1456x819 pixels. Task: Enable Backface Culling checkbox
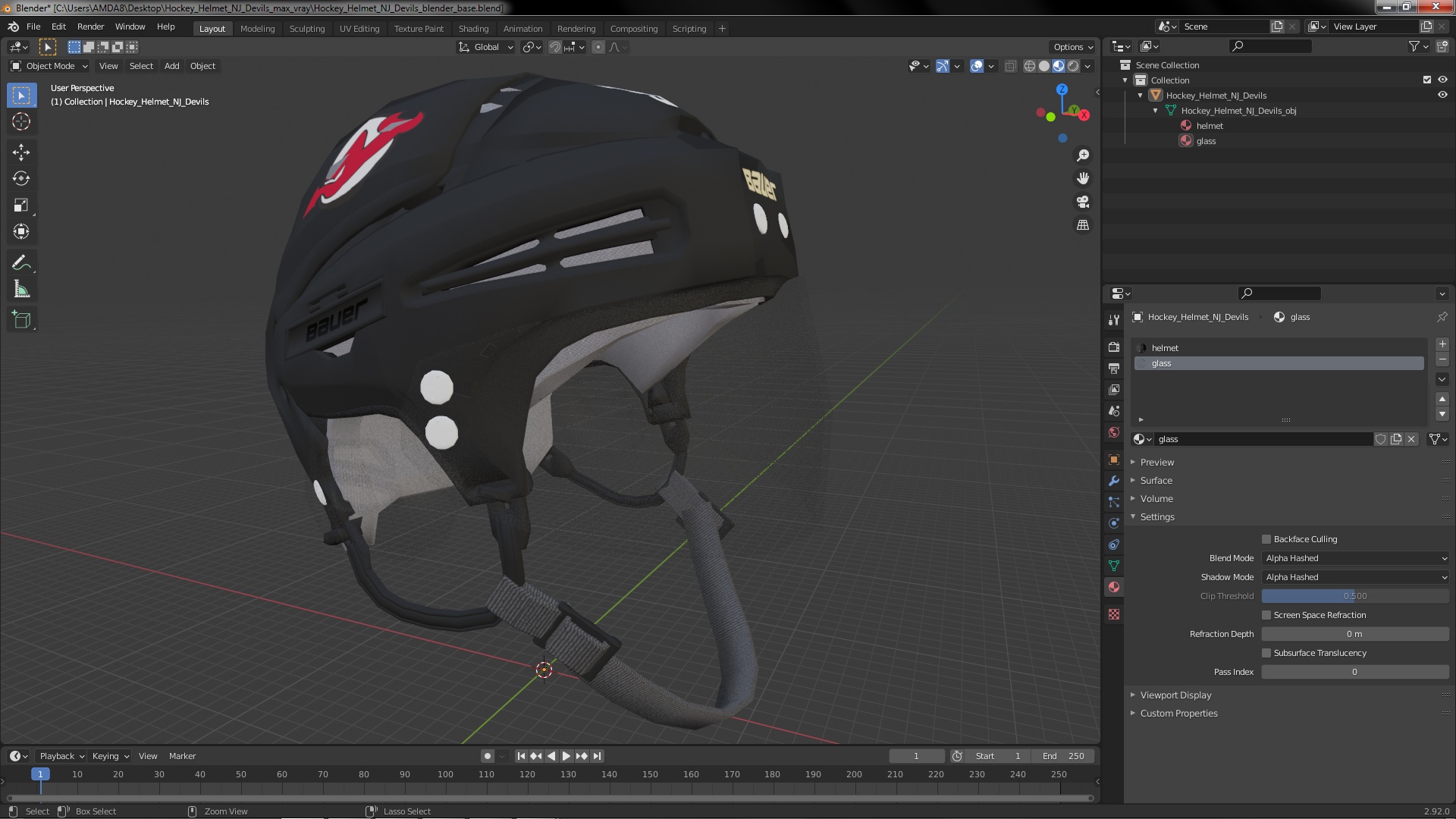click(1266, 539)
